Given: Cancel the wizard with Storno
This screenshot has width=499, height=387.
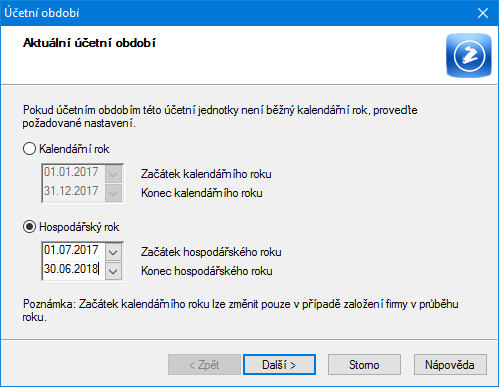Looking at the screenshot, I should coord(364,365).
